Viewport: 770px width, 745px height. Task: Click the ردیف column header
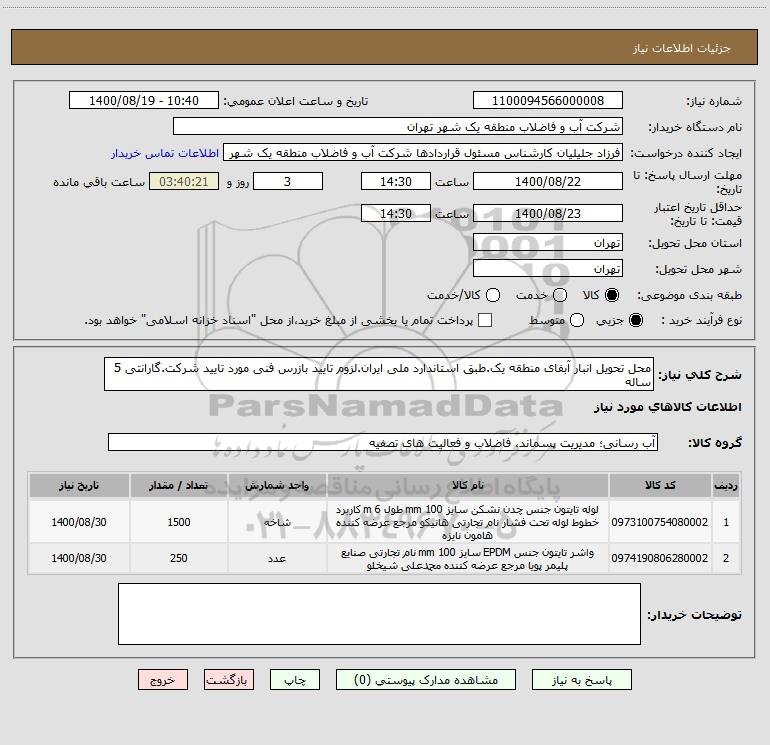coord(726,486)
